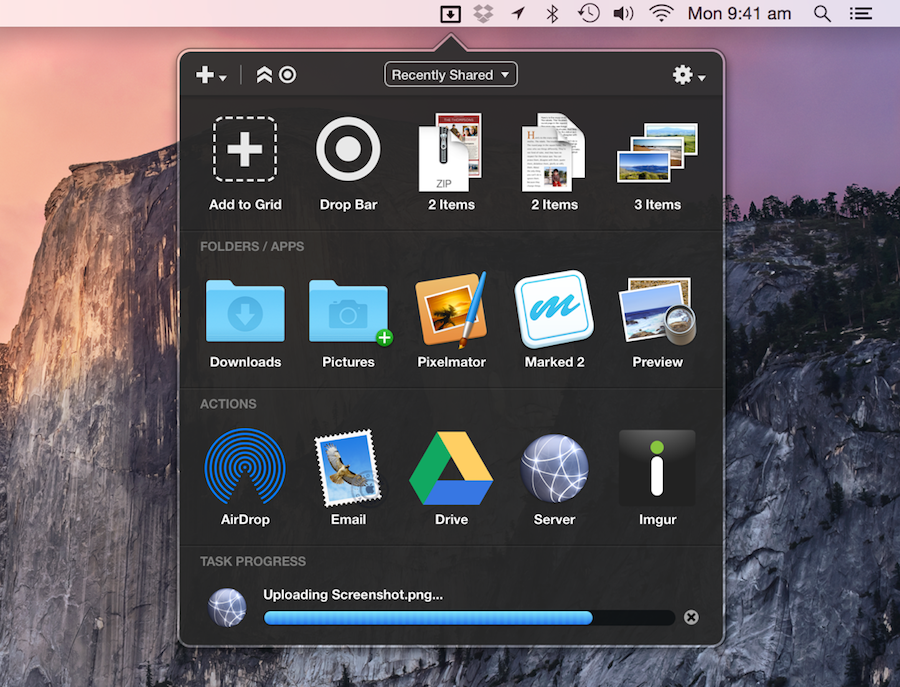Click the Add to Grid label
This screenshot has width=900, height=687.
pos(245,204)
